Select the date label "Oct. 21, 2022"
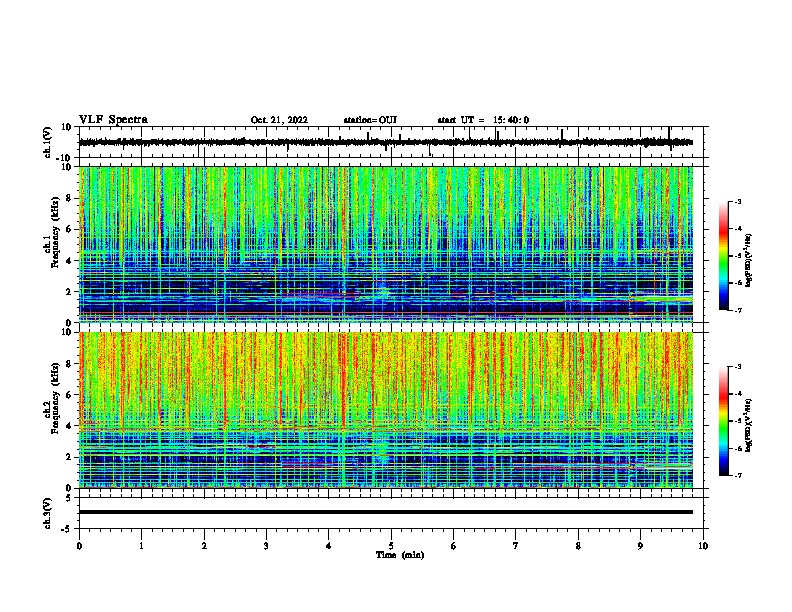The image size is (792, 612). click(279, 120)
